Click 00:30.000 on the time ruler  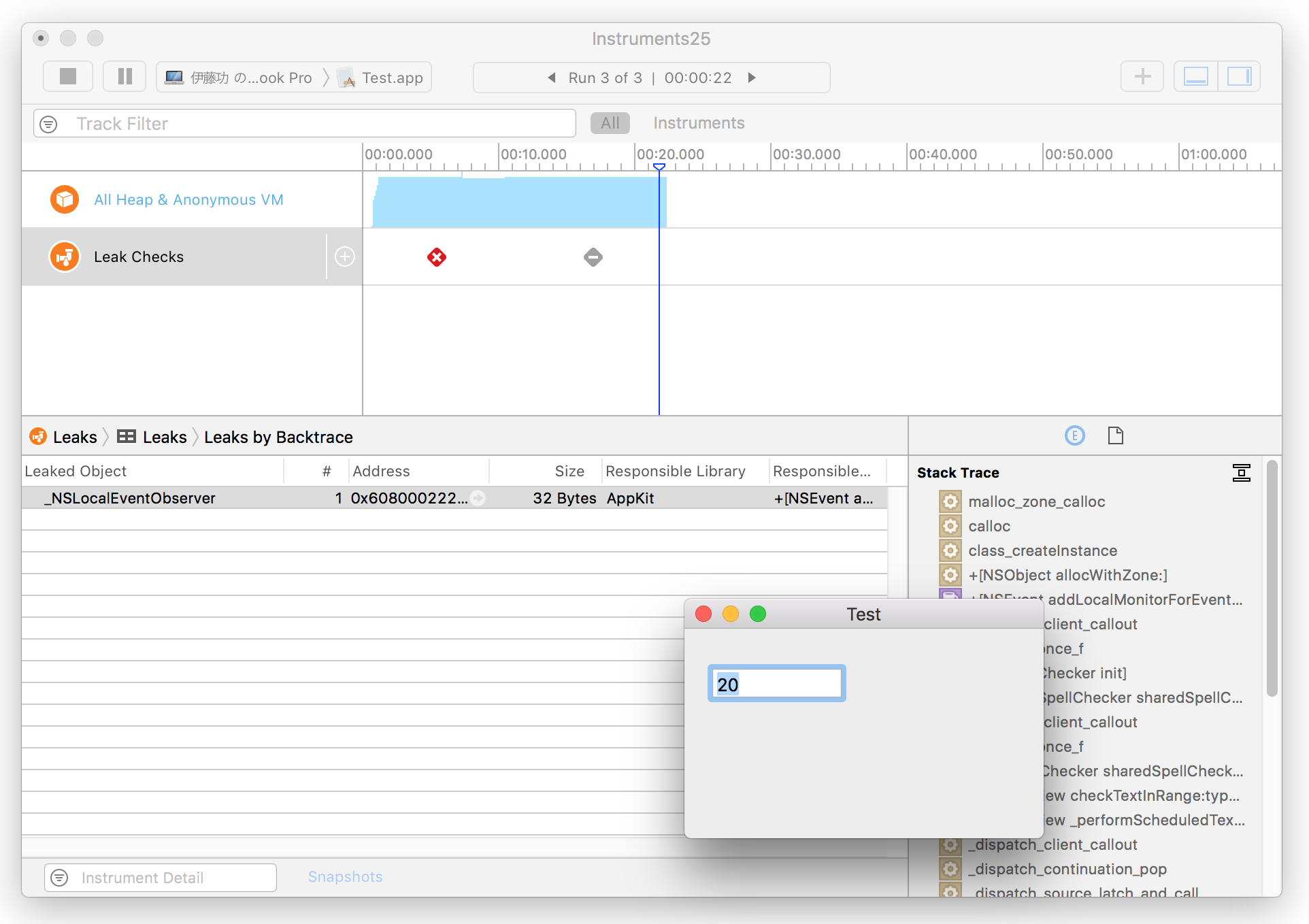[x=806, y=154]
